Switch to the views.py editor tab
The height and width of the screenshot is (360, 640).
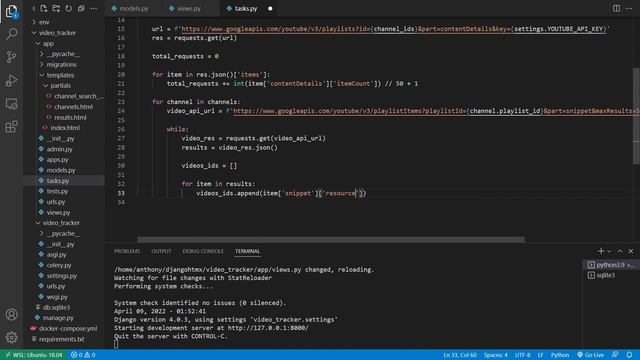tap(189, 8)
